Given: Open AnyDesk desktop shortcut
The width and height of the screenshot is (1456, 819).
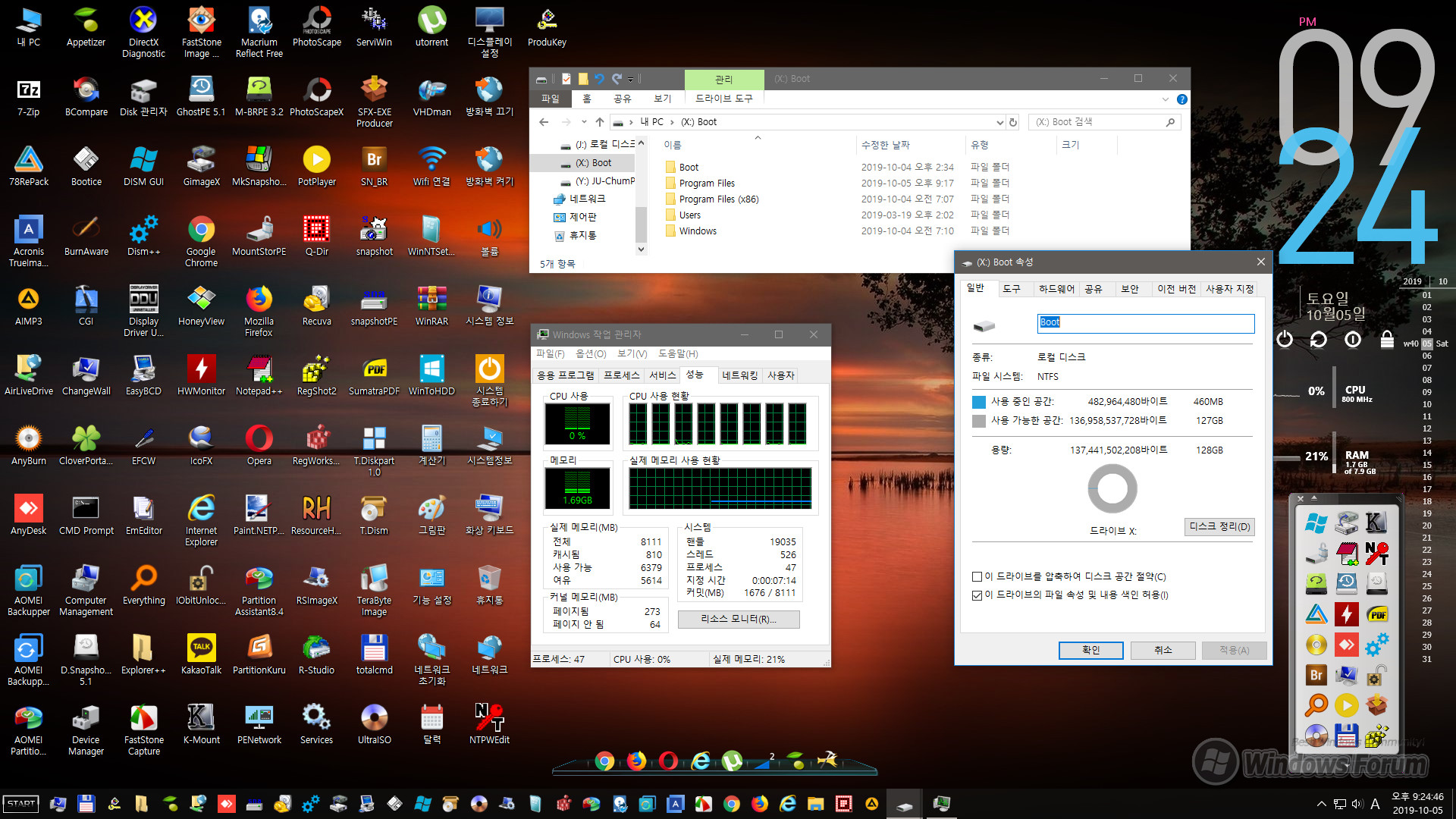Looking at the screenshot, I should pyautogui.click(x=28, y=515).
